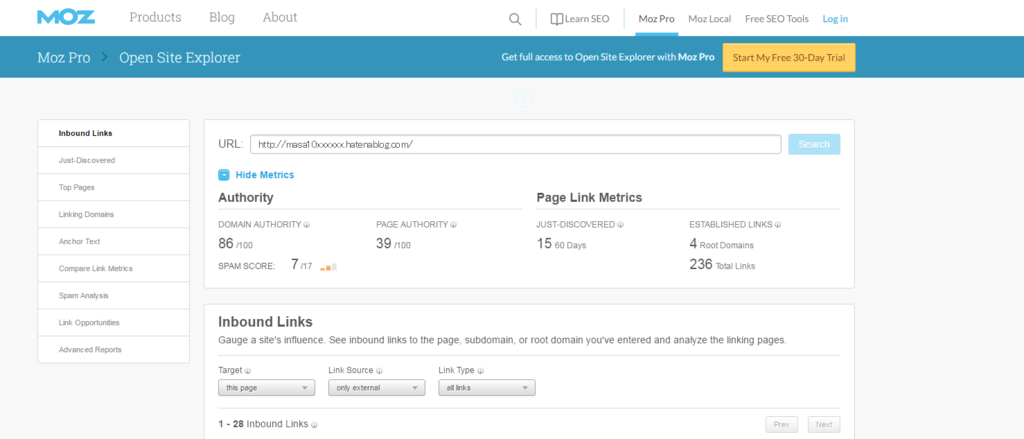
Task: Click the 15 Just-Discovered value
Action: point(544,244)
